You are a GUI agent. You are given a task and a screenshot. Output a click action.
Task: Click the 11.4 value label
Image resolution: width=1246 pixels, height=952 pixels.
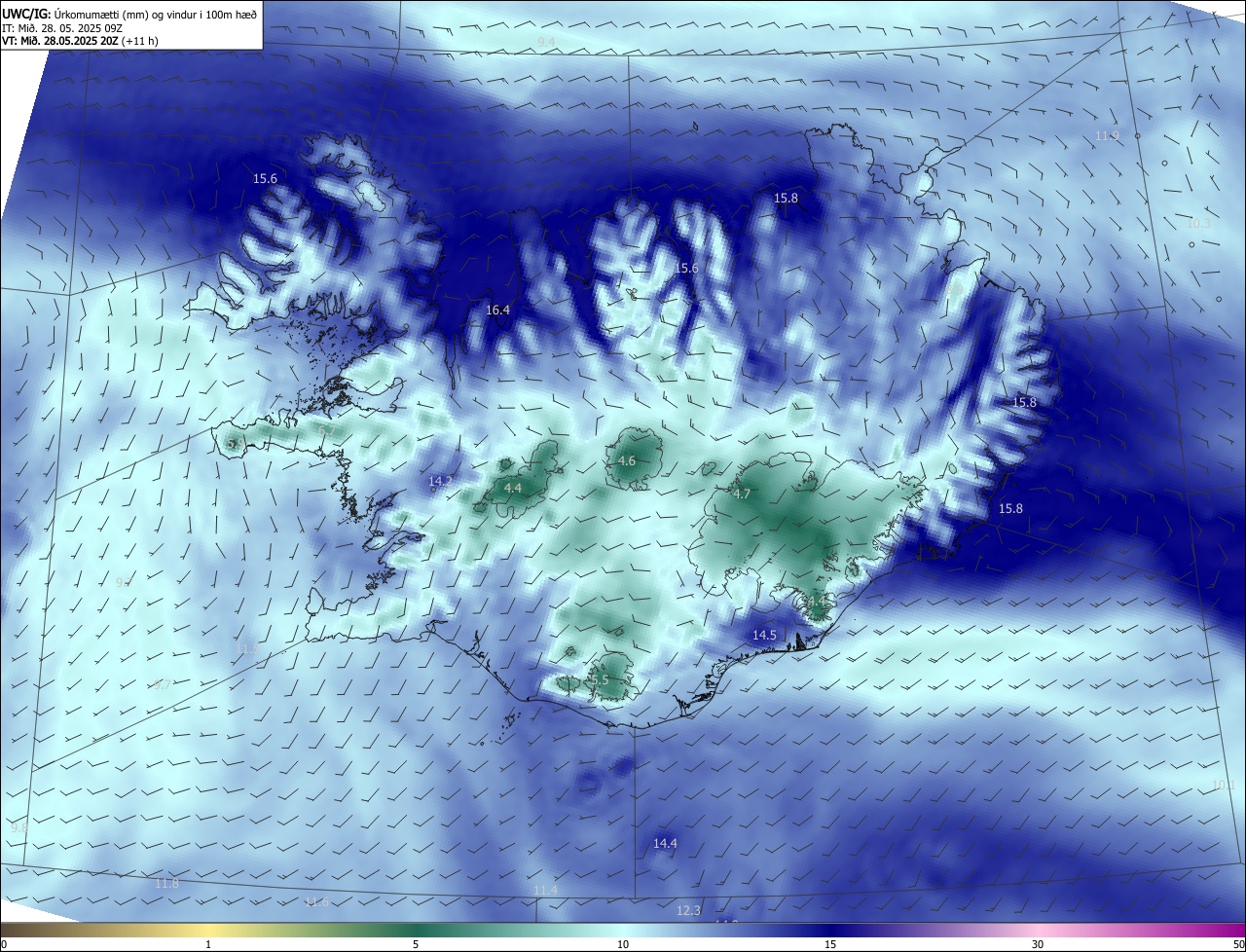pyautogui.click(x=545, y=891)
